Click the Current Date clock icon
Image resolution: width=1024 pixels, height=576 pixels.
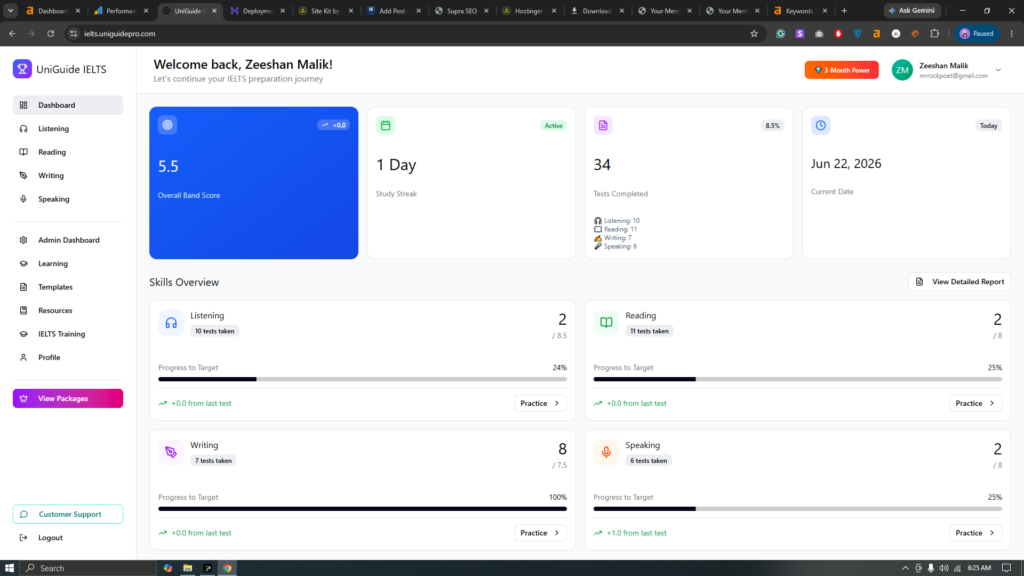tap(820, 125)
